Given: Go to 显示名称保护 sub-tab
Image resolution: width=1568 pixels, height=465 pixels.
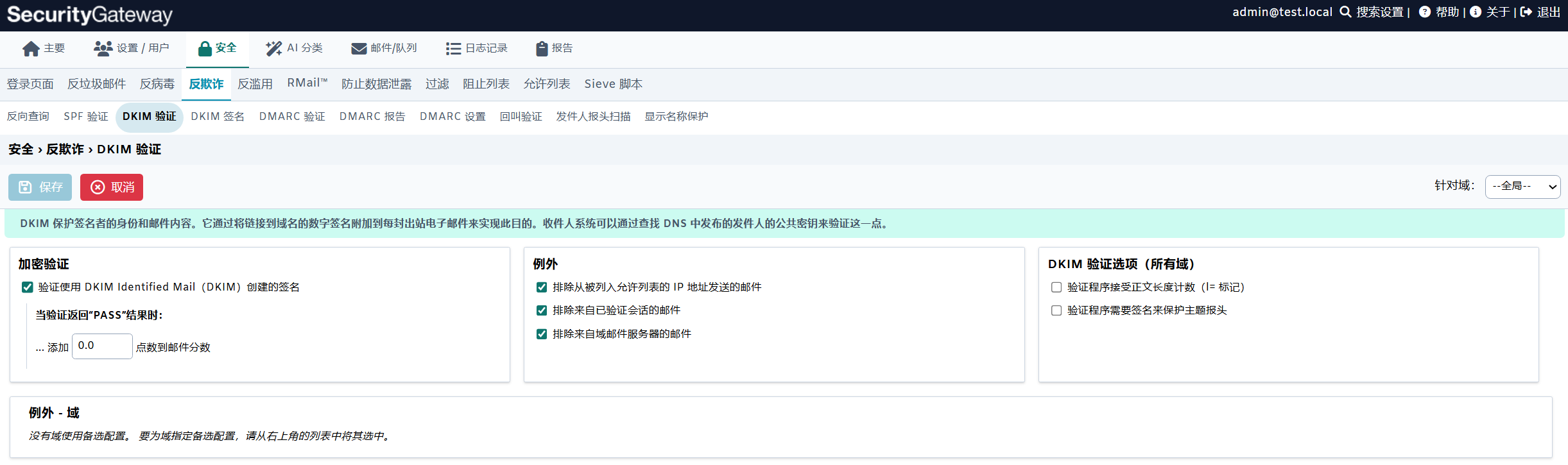Looking at the screenshot, I should click(676, 117).
